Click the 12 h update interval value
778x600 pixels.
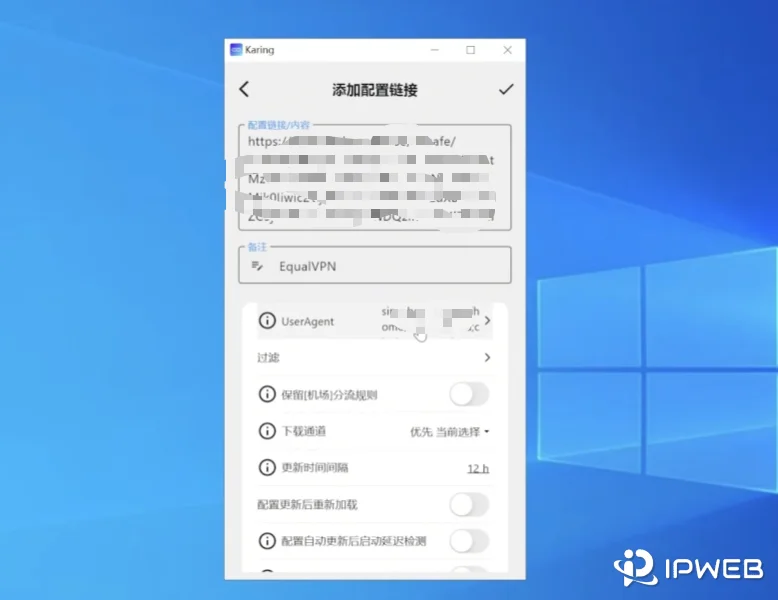coord(478,468)
